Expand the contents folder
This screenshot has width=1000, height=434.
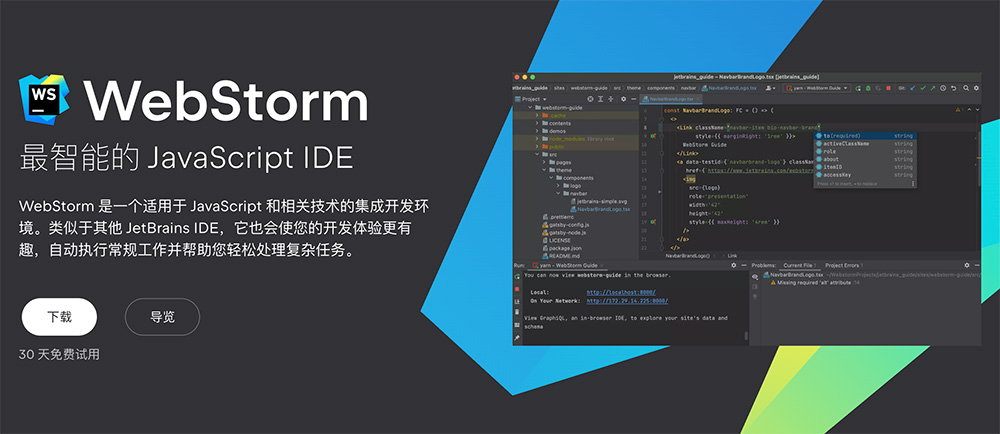(537, 123)
